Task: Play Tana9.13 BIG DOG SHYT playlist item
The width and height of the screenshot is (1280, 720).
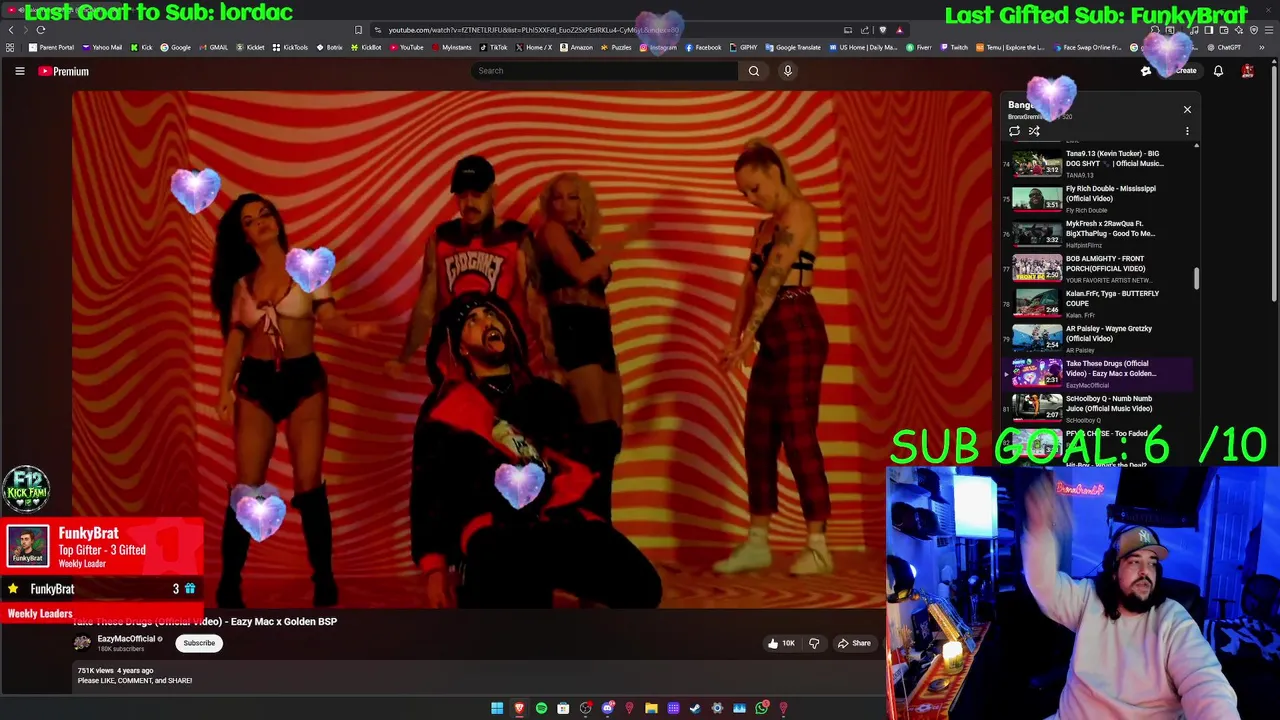Action: click(1100, 164)
